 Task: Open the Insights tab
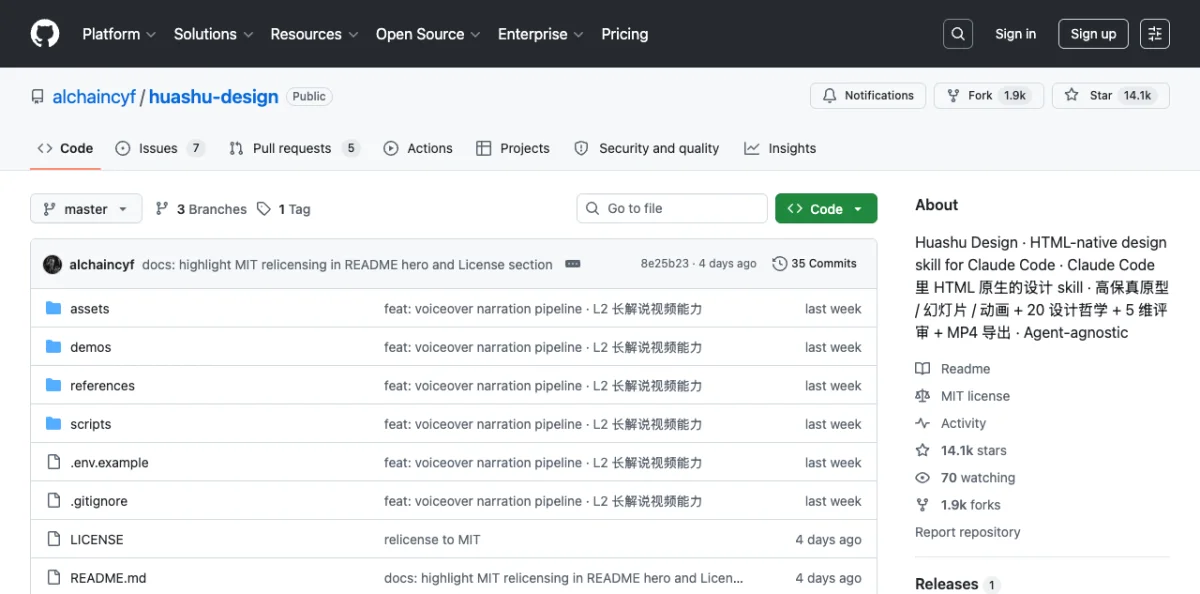(780, 148)
